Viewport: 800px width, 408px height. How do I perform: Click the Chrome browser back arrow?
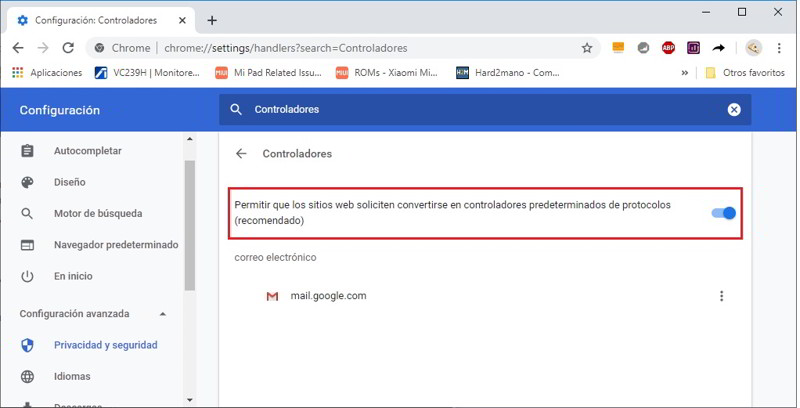18,48
